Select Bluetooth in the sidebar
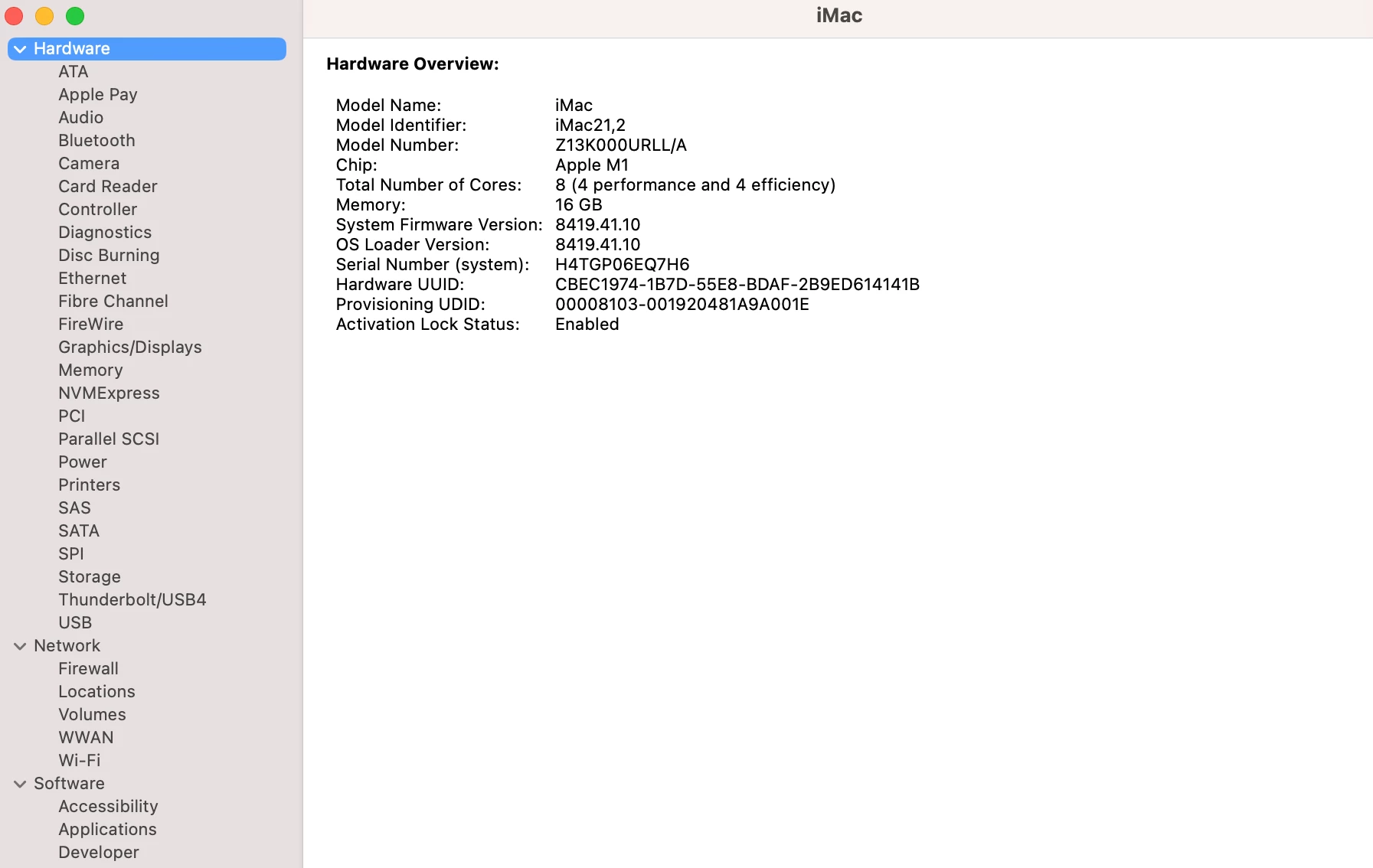This screenshot has height=868, width=1373. click(x=96, y=141)
